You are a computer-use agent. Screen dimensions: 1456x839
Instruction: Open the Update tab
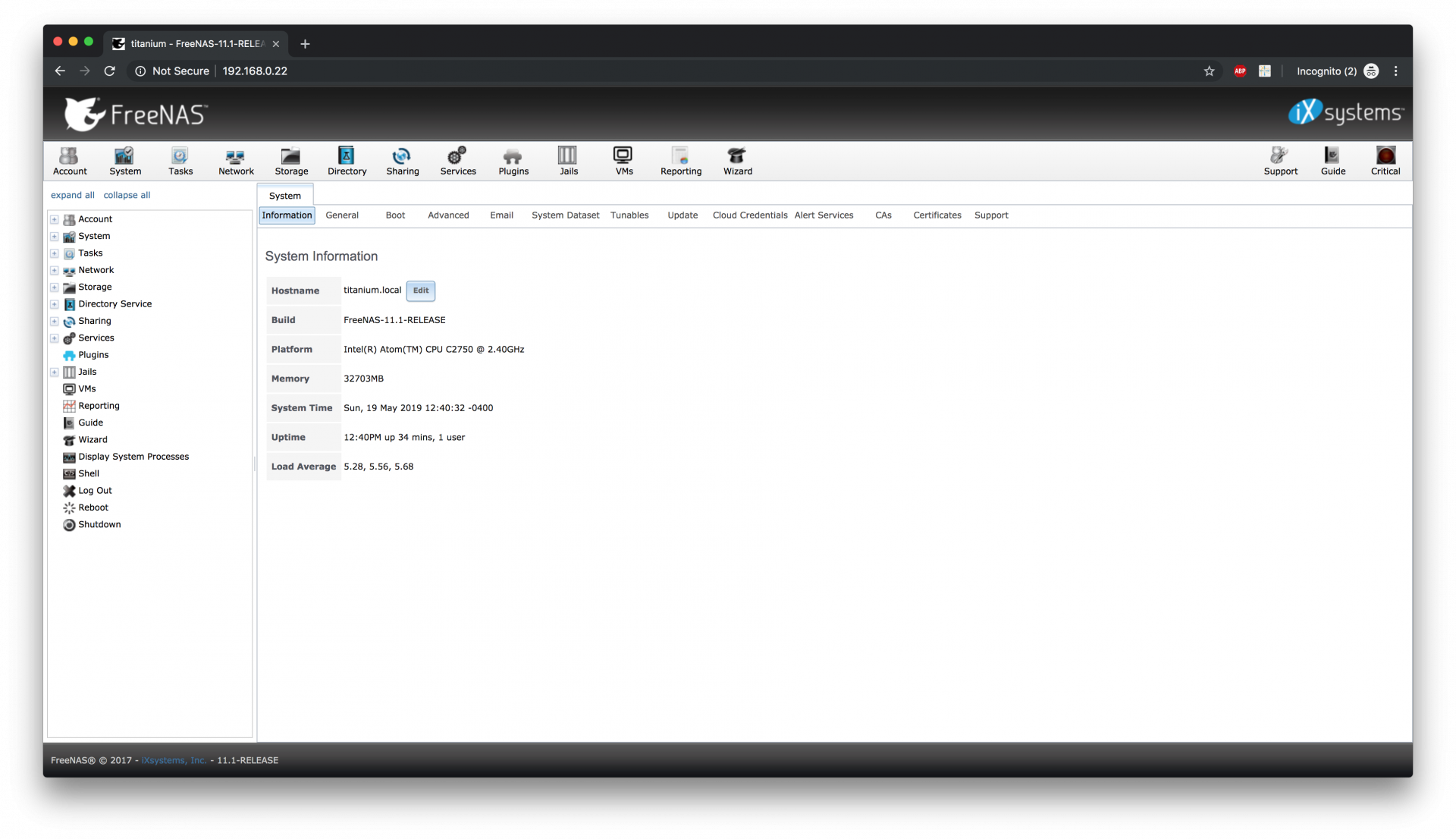682,215
